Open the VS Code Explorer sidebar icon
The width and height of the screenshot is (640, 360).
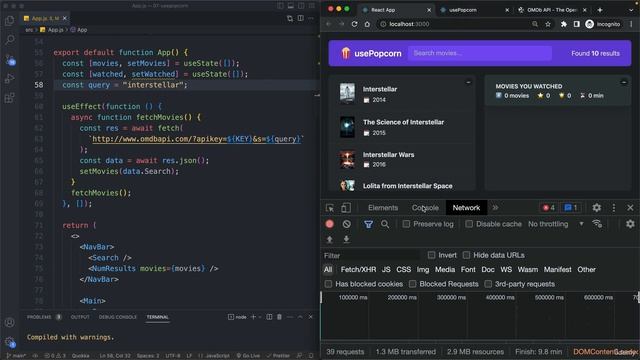point(9,20)
